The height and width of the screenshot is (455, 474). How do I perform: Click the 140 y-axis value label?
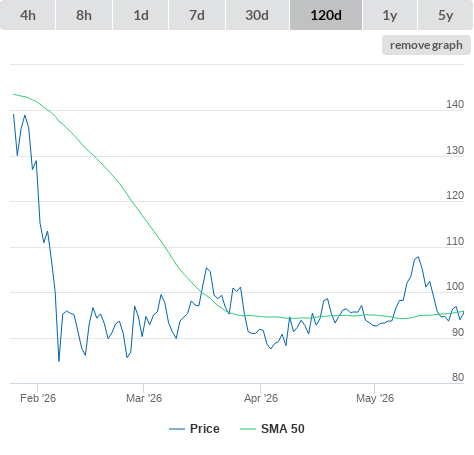[x=455, y=104]
